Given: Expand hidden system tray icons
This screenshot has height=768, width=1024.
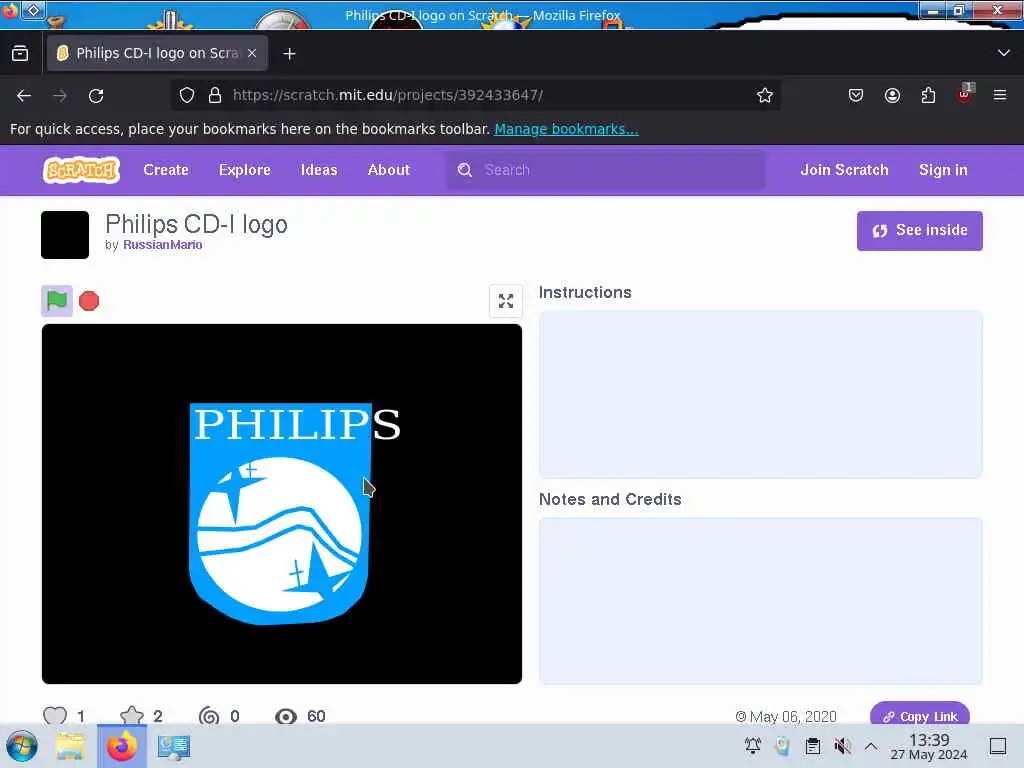Looking at the screenshot, I should (871, 746).
